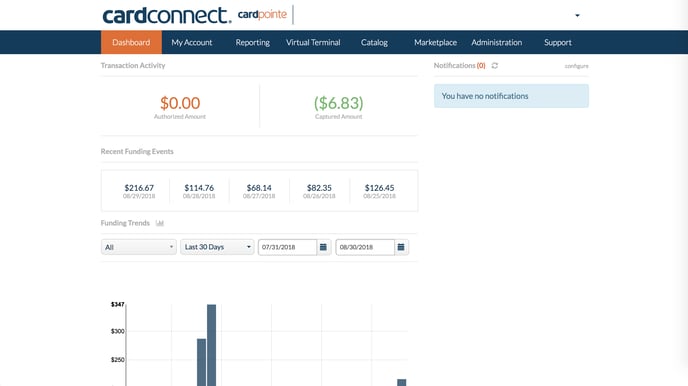Switch to the Dashboard tab
Viewport: 688px width, 386px height.
tap(131, 43)
